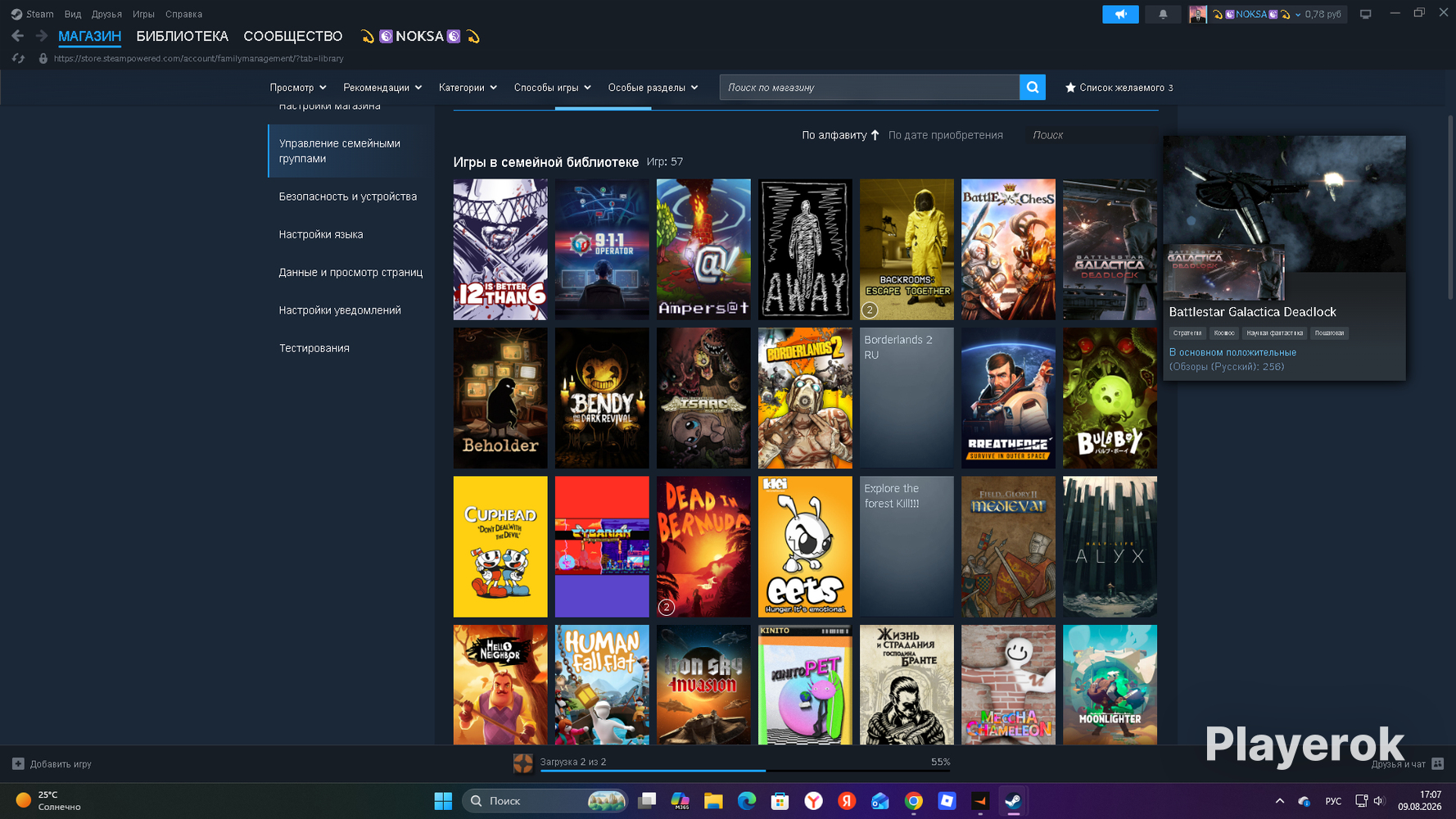Focus the Поиск по магазину search field
Screen dimensions: 1456x819
click(870, 88)
